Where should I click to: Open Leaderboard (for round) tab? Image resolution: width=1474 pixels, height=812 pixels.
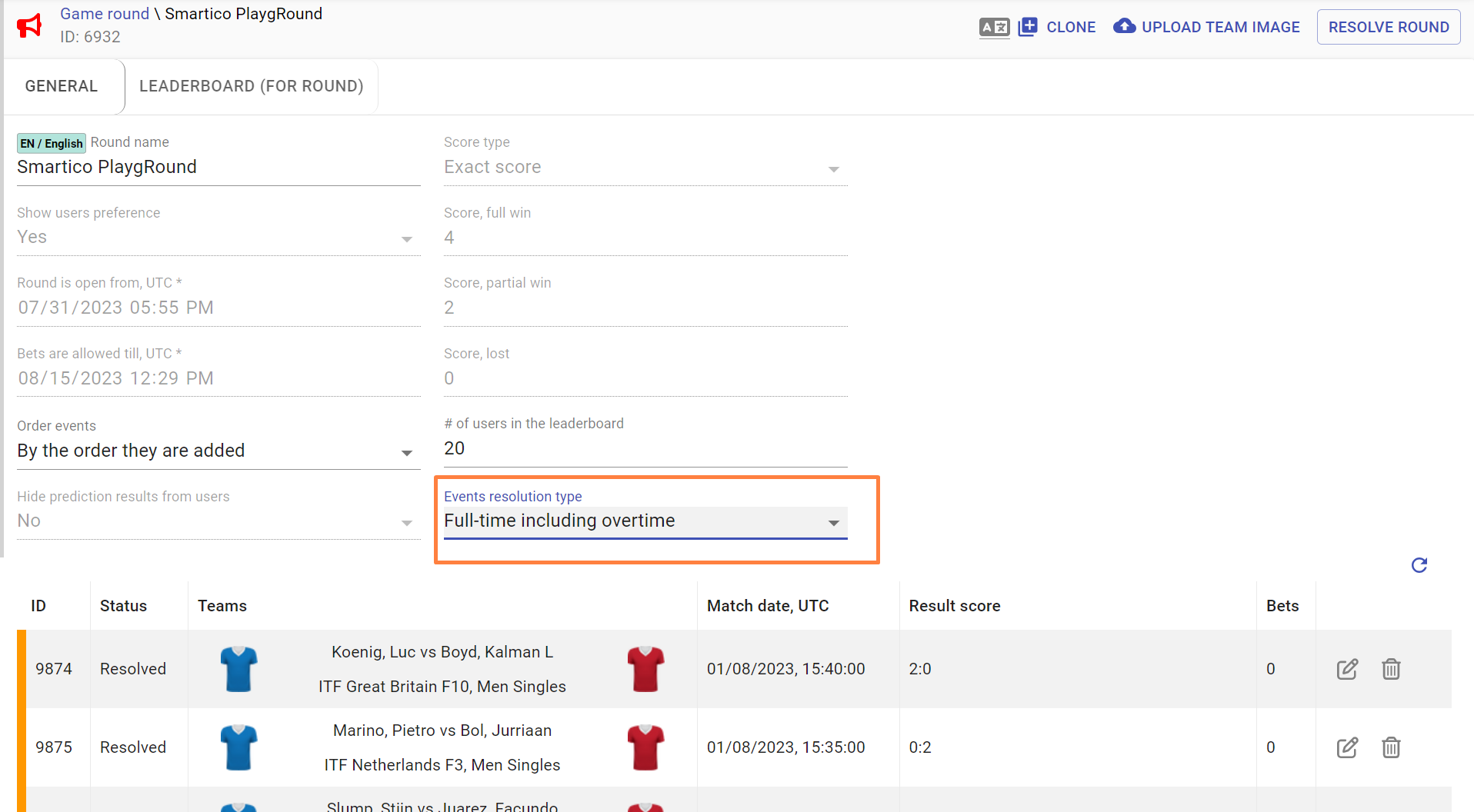251,86
